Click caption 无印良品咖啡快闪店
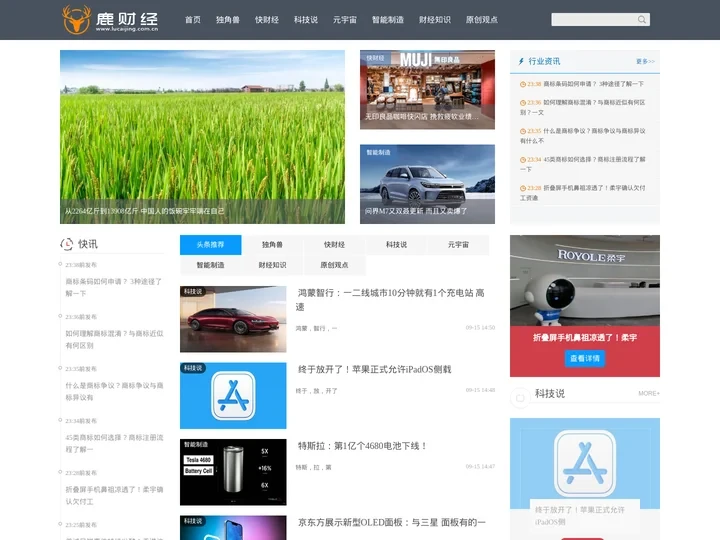Viewport: 720px width, 540px height. click(x=422, y=117)
